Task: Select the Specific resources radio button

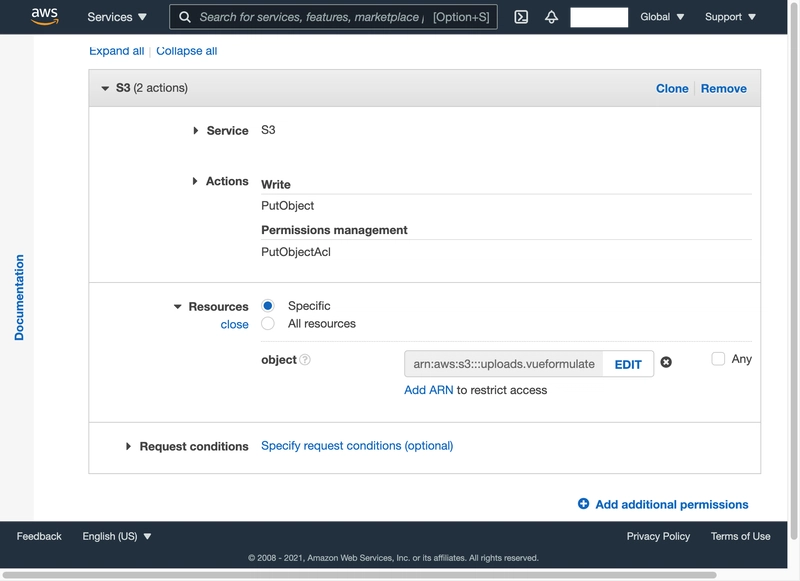Action: [x=268, y=306]
